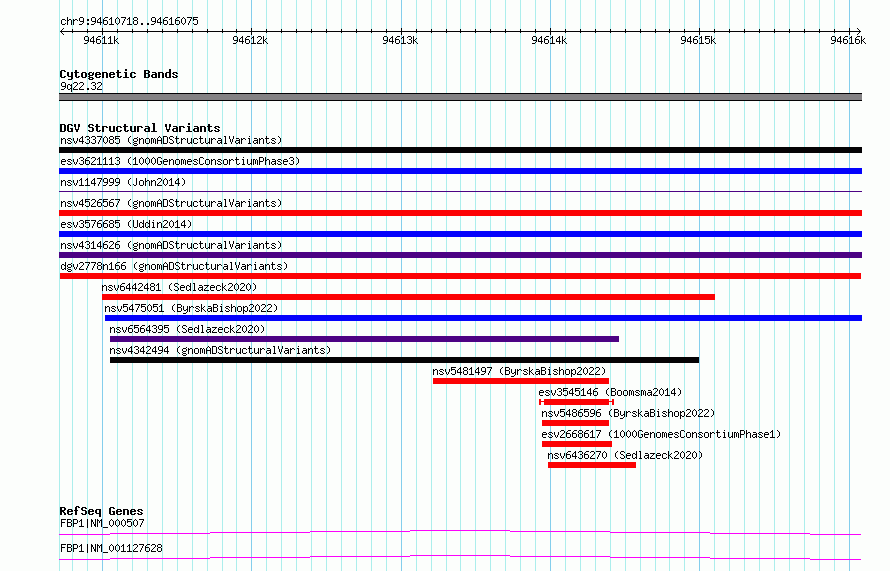The height and width of the screenshot is (571, 890).
Task: Click the DGV Structural Variants track title
Action: pyautogui.click(x=140, y=128)
